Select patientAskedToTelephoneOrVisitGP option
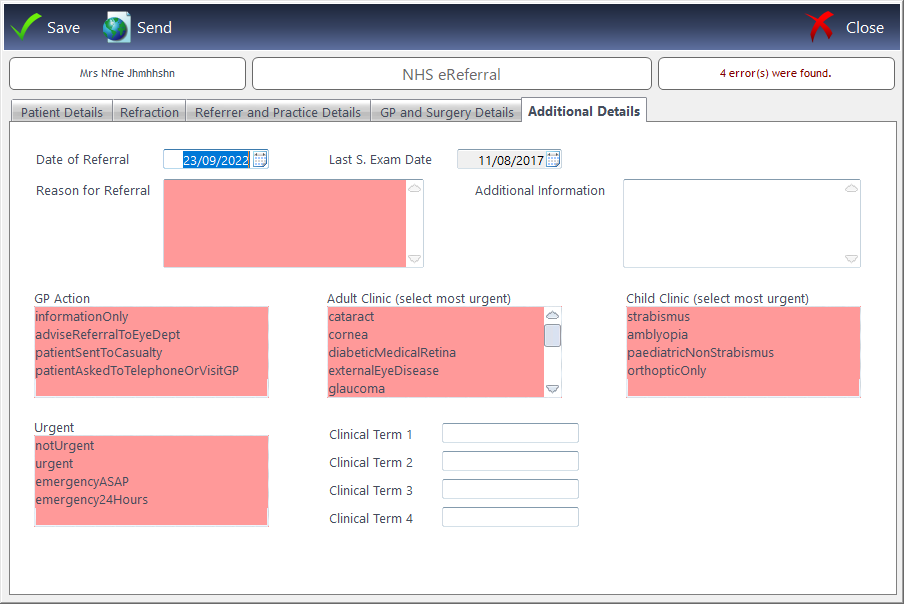Viewport: 904px width, 604px height. point(151,370)
